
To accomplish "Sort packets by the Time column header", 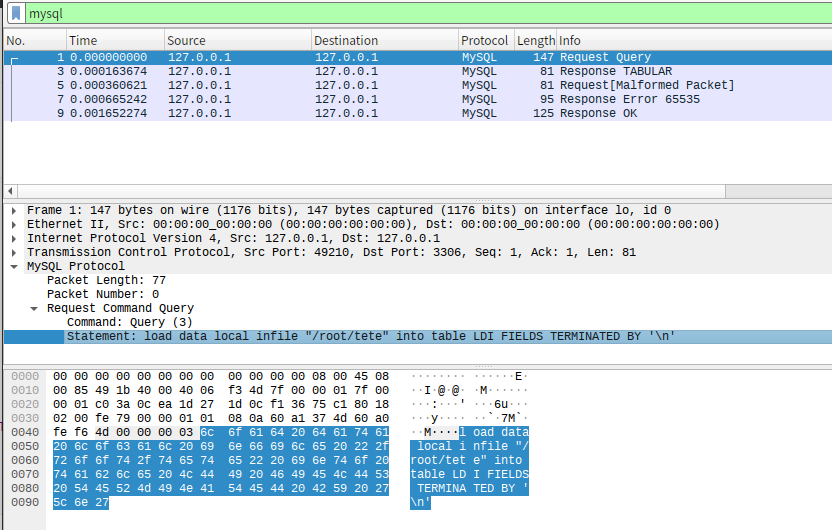I will point(112,41).
